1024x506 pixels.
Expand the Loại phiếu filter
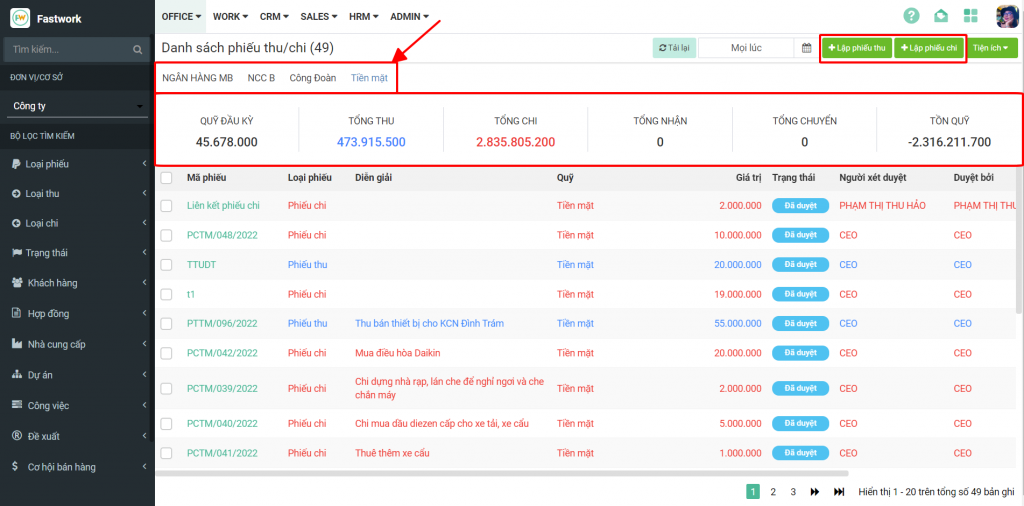click(77, 164)
